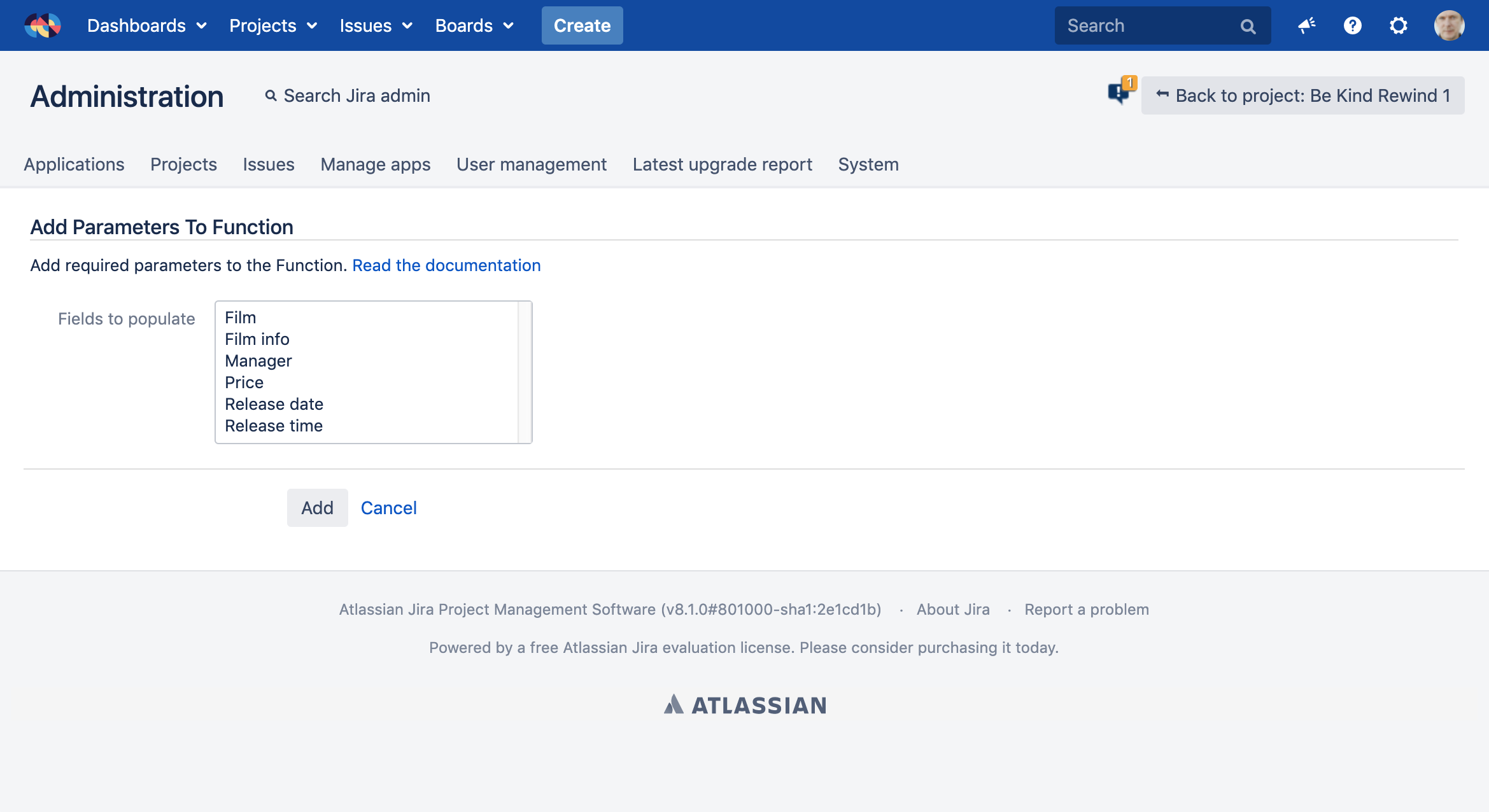Open the feedback megaphone icon
Screen dimensions: 1489x812
(1306, 25)
